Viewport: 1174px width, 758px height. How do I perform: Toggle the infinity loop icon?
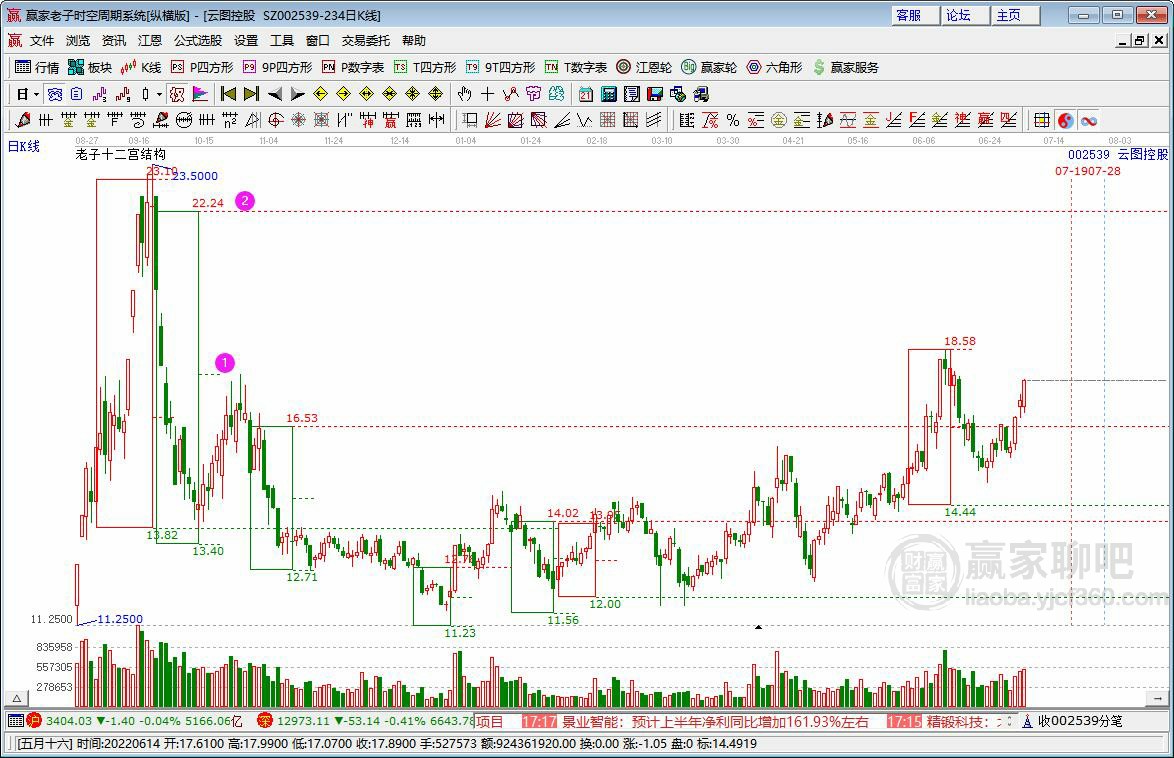(1089, 120)
